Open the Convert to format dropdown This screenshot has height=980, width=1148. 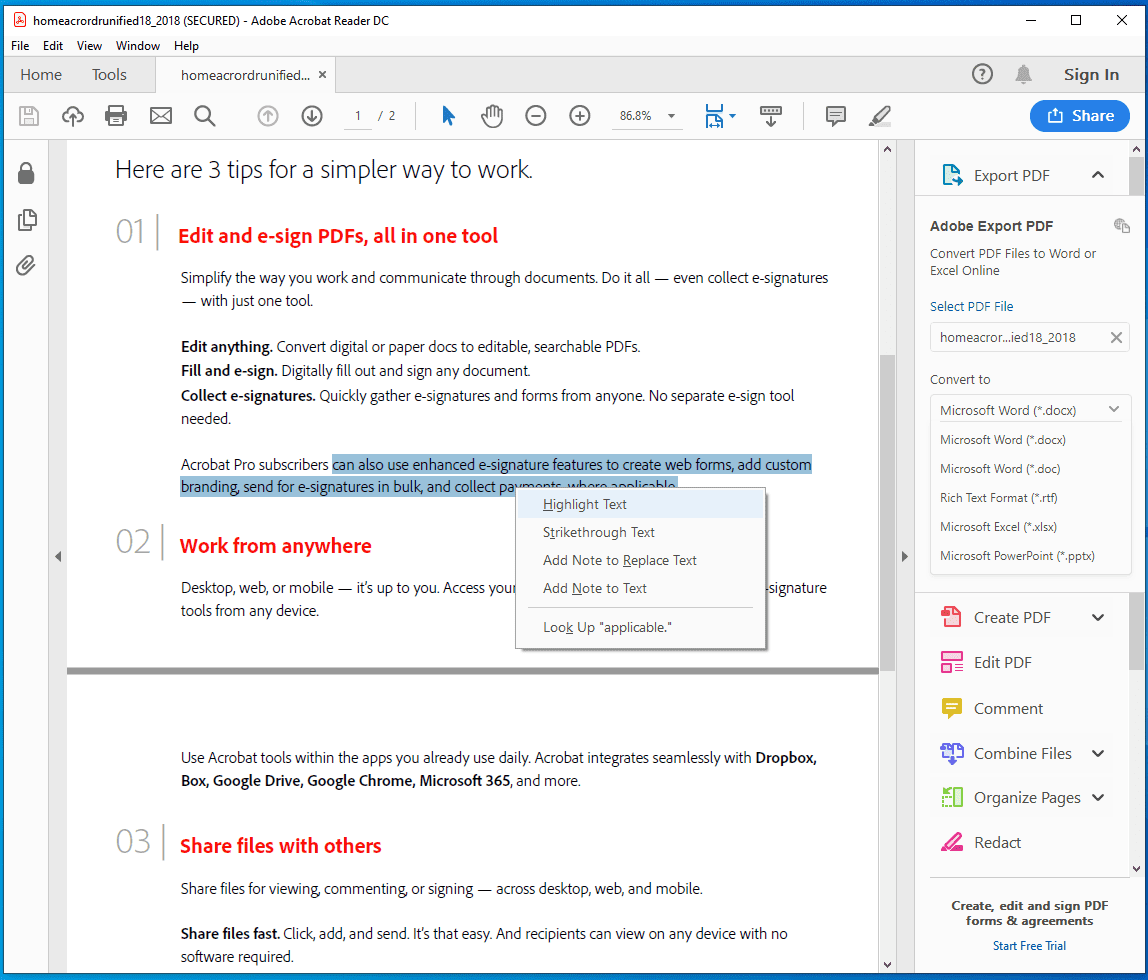(1030, 410)
